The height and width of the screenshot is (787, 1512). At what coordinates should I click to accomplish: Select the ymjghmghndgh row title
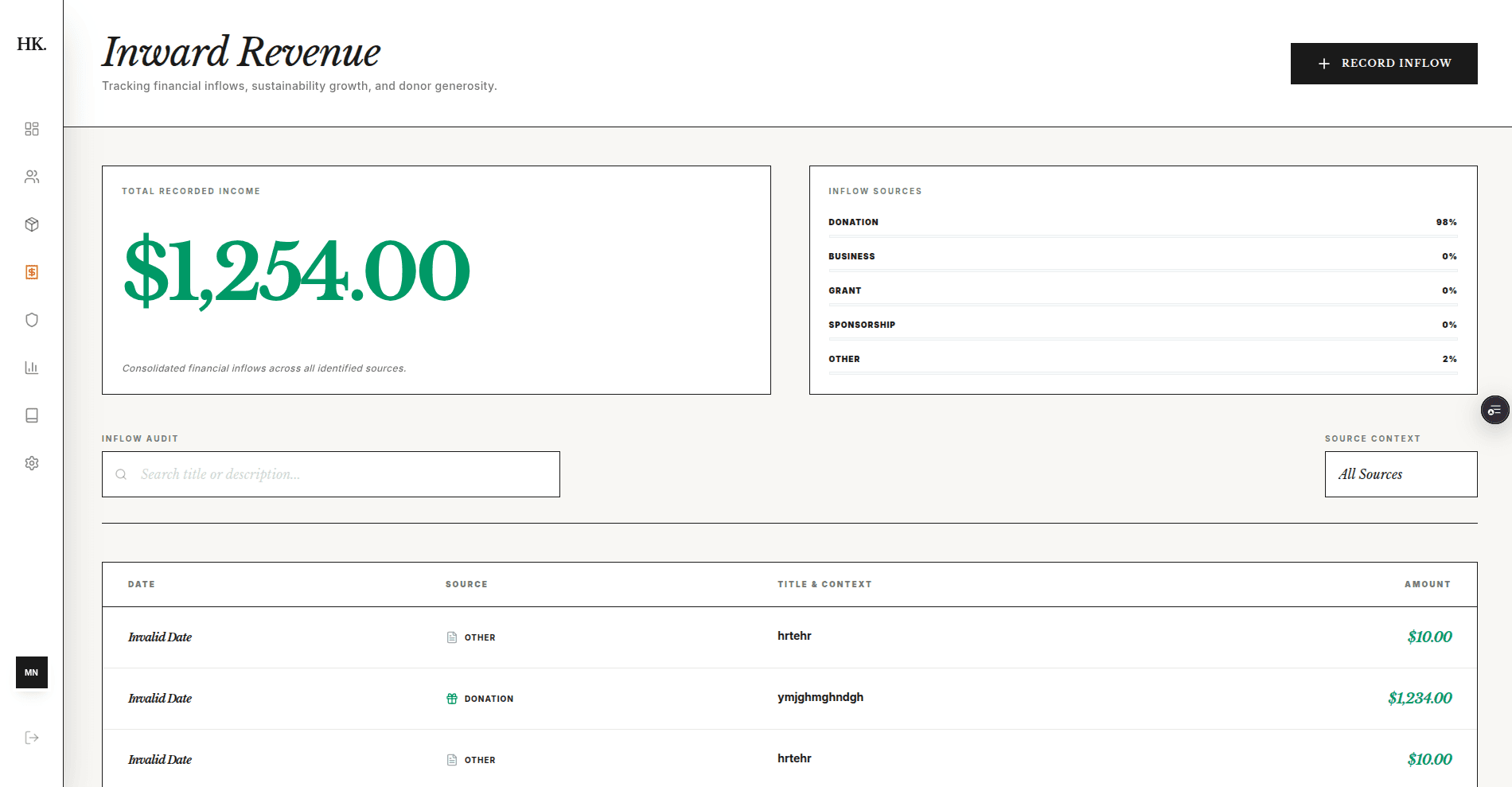click(820, 697)
